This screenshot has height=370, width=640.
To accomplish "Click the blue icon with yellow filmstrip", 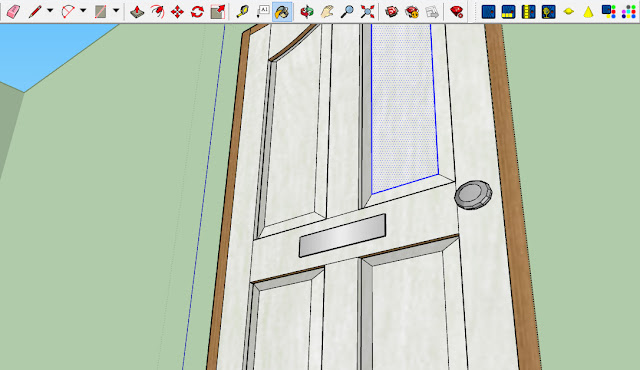I will 528,12.
